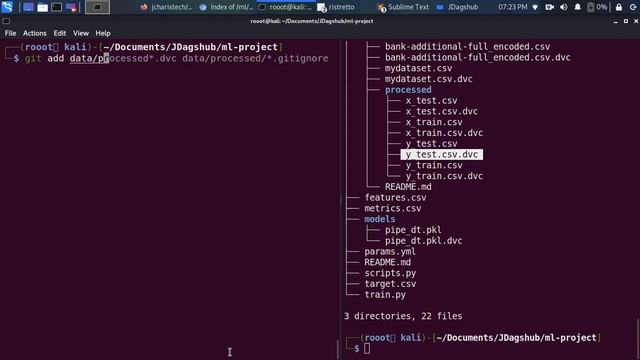Select the active workspace switcher box
This screenshot has width=640, height=360.
coord(97,7)
